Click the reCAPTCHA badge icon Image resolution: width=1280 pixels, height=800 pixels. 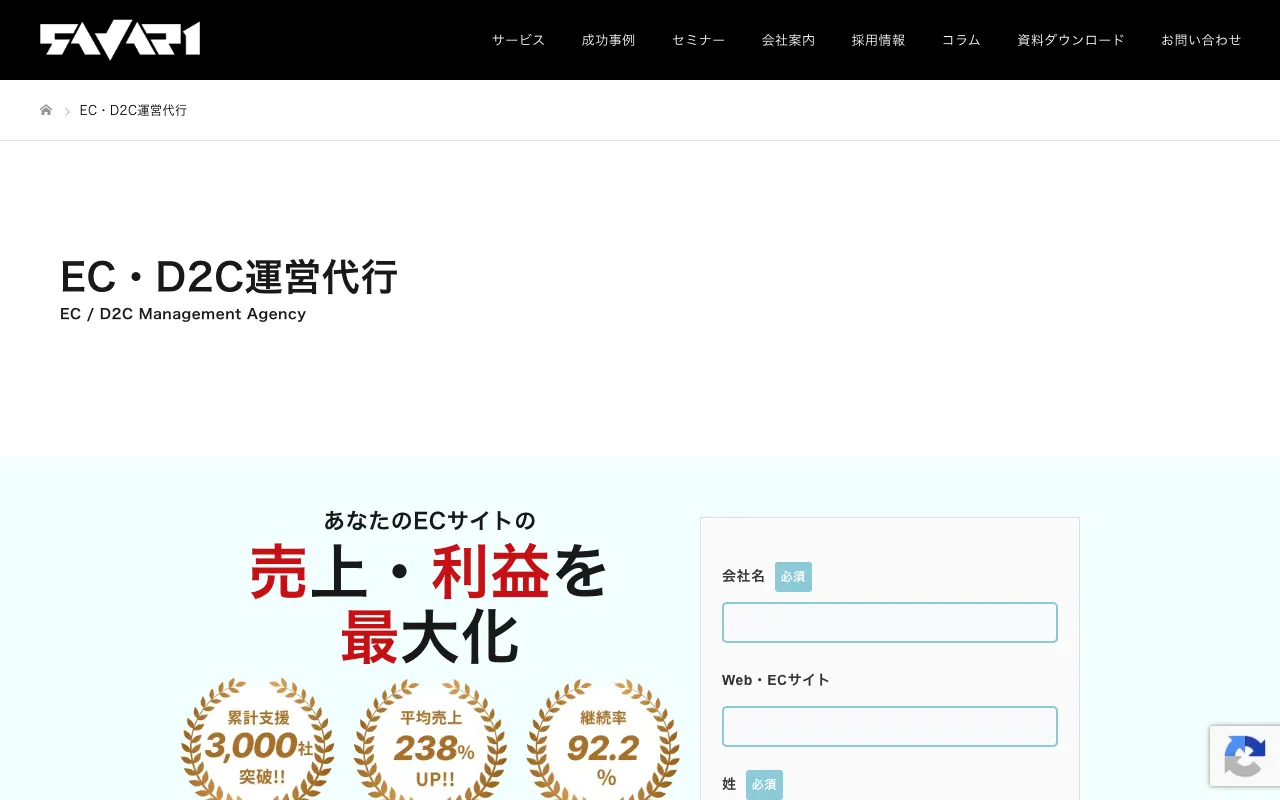[1245, 756]
